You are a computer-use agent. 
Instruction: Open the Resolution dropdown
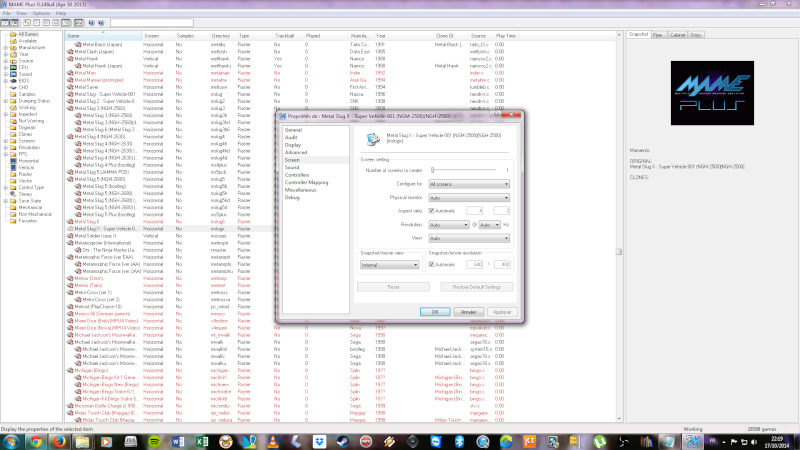(448, 224)
